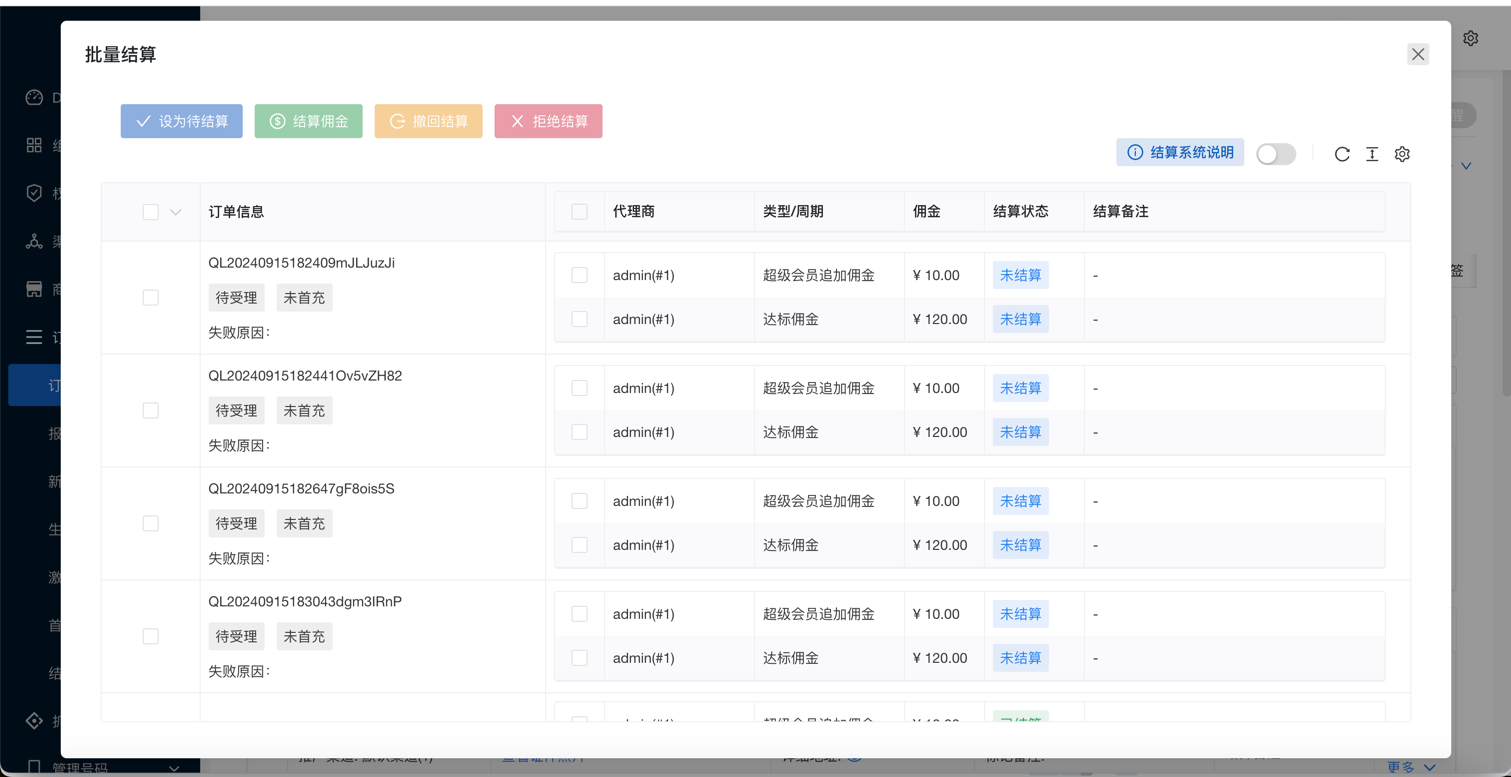Viewport: 1511px width, 777px height.
Task: Click the shield icon in left sidebar
Action: pyautogui.click(x=34, y=193)
